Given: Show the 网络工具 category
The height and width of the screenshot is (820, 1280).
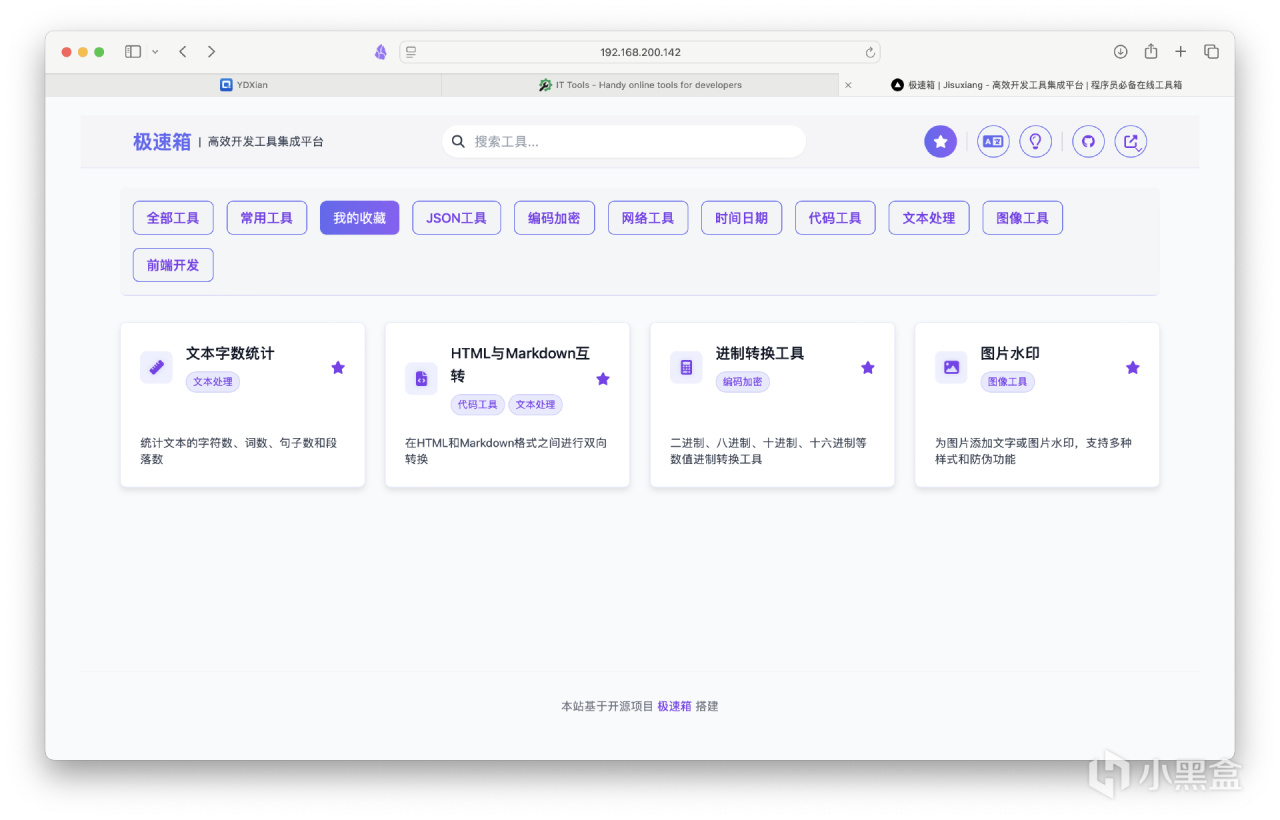Looking at the screenshot, I should 648,218.
